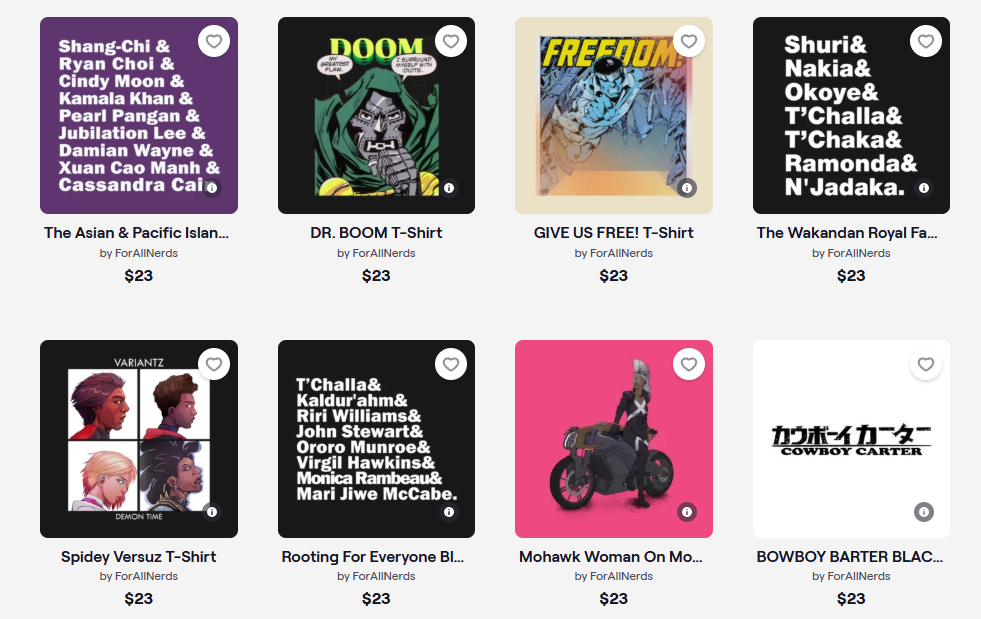Heart the Rooting For Everyone Black shirt

[x=451, y=364]
